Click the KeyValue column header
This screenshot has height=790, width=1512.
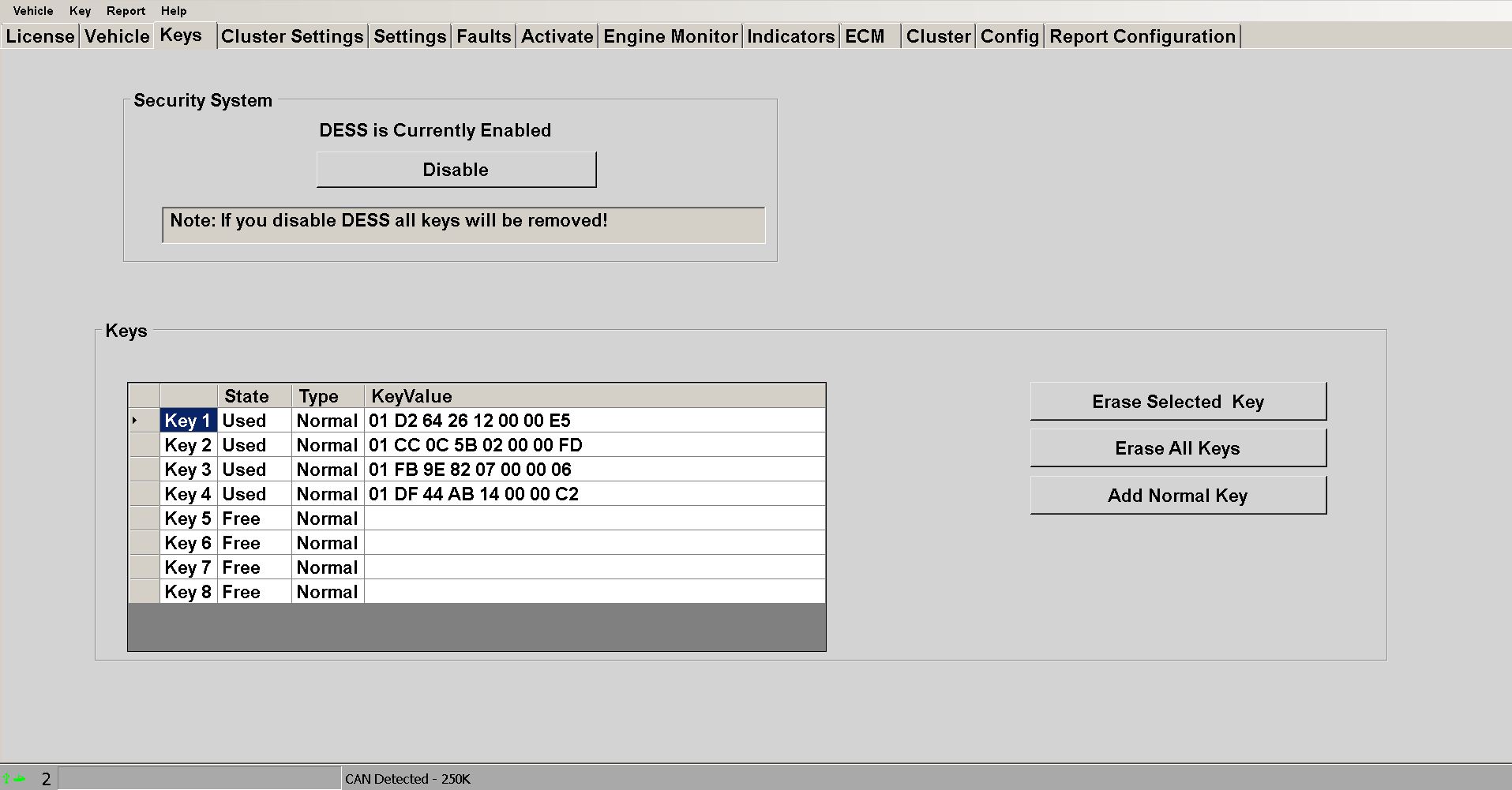point(595,396)
